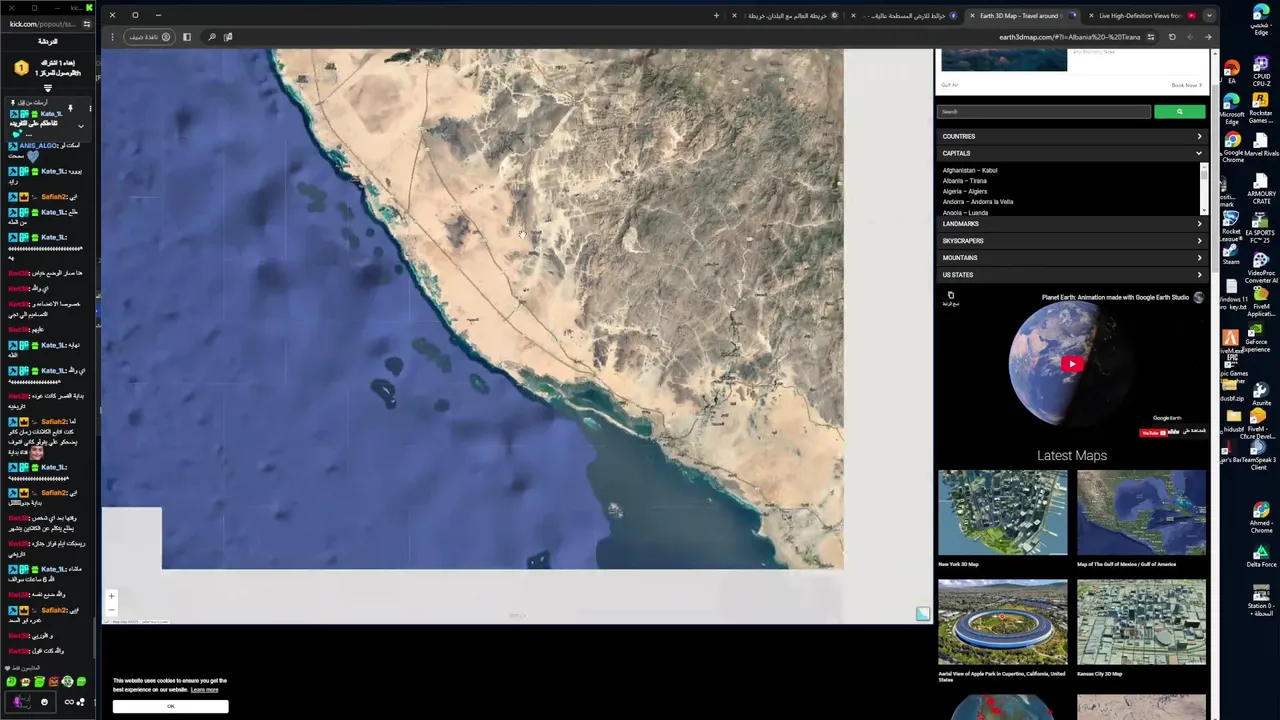Image resolution: width=1280 pixels, height=720 pixels.
Task: Select Afghanistan - Kabul from capitals list
Action: tap(970, 170)
